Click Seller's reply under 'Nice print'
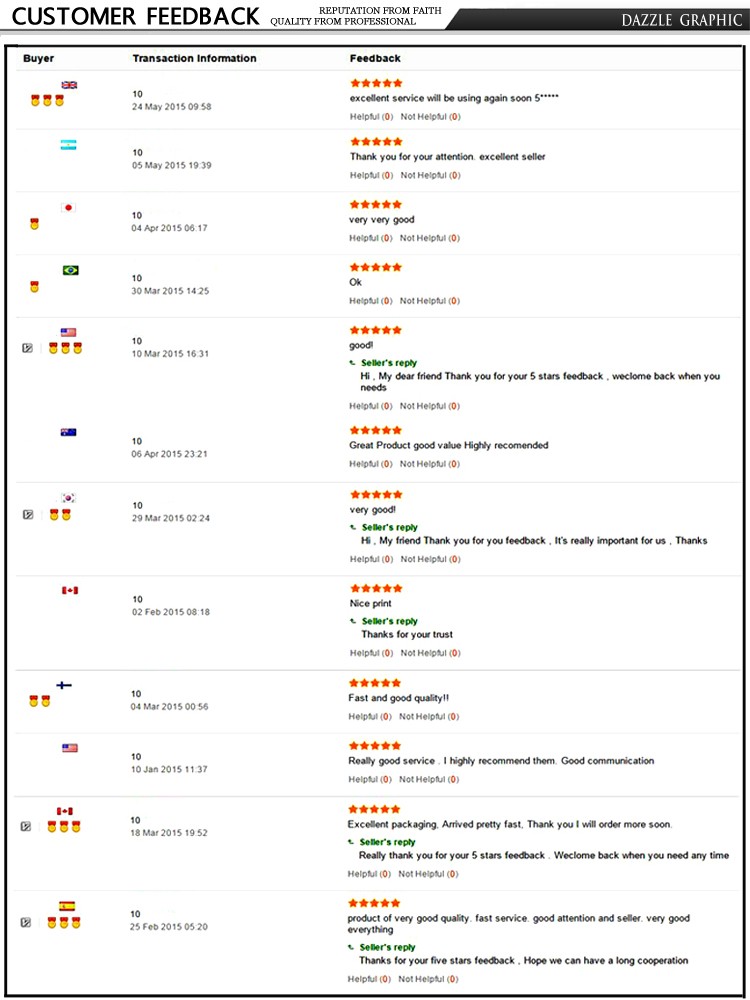This screenshot has width=750, height=1000. [x=390, y=621]
